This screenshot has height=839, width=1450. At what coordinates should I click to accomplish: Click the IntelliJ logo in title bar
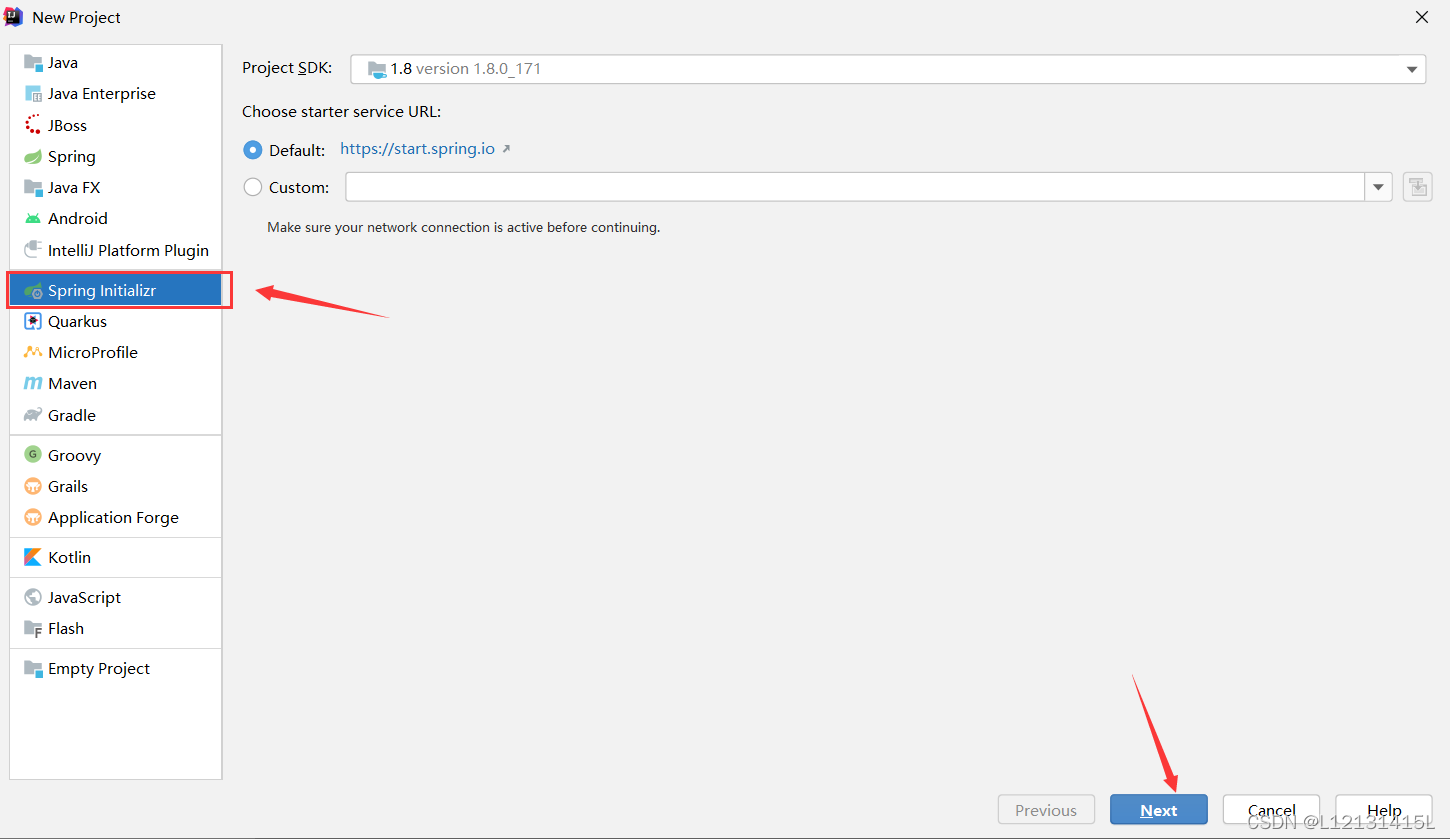14,17
